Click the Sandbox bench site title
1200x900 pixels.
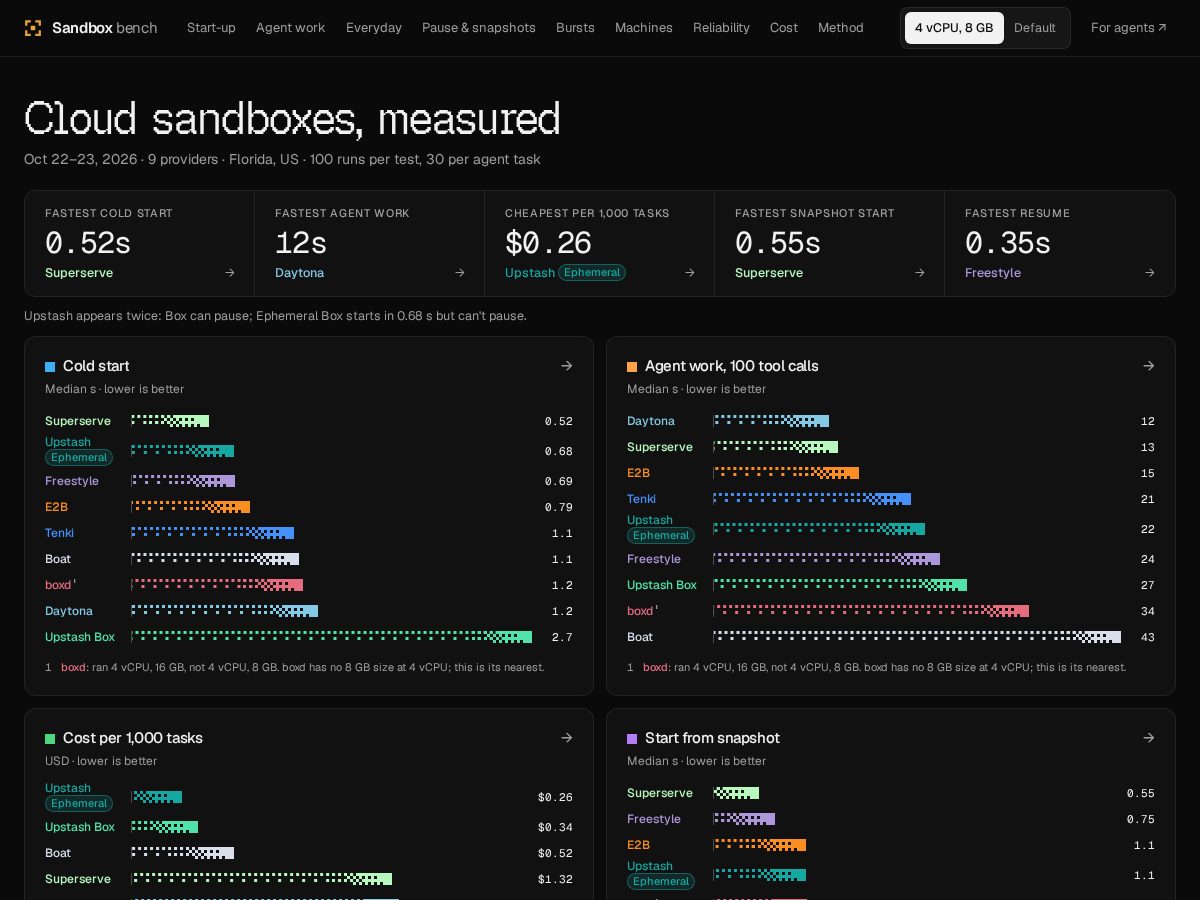point(104,28)
